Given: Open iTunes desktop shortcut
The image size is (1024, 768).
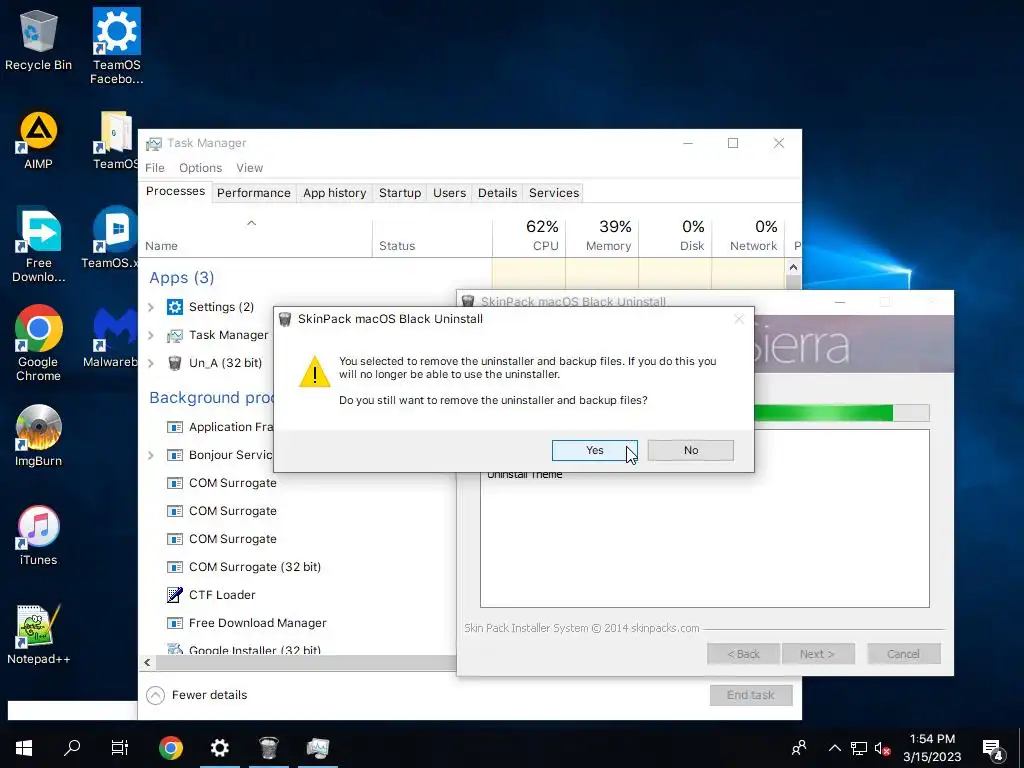Looking at the screenshot, I should coord(38,536).
